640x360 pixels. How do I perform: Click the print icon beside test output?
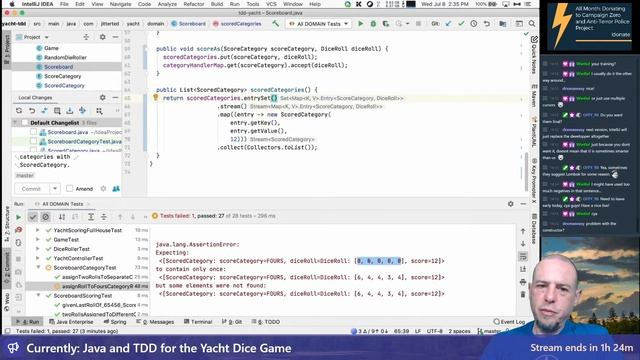click(x=523, y=282)
